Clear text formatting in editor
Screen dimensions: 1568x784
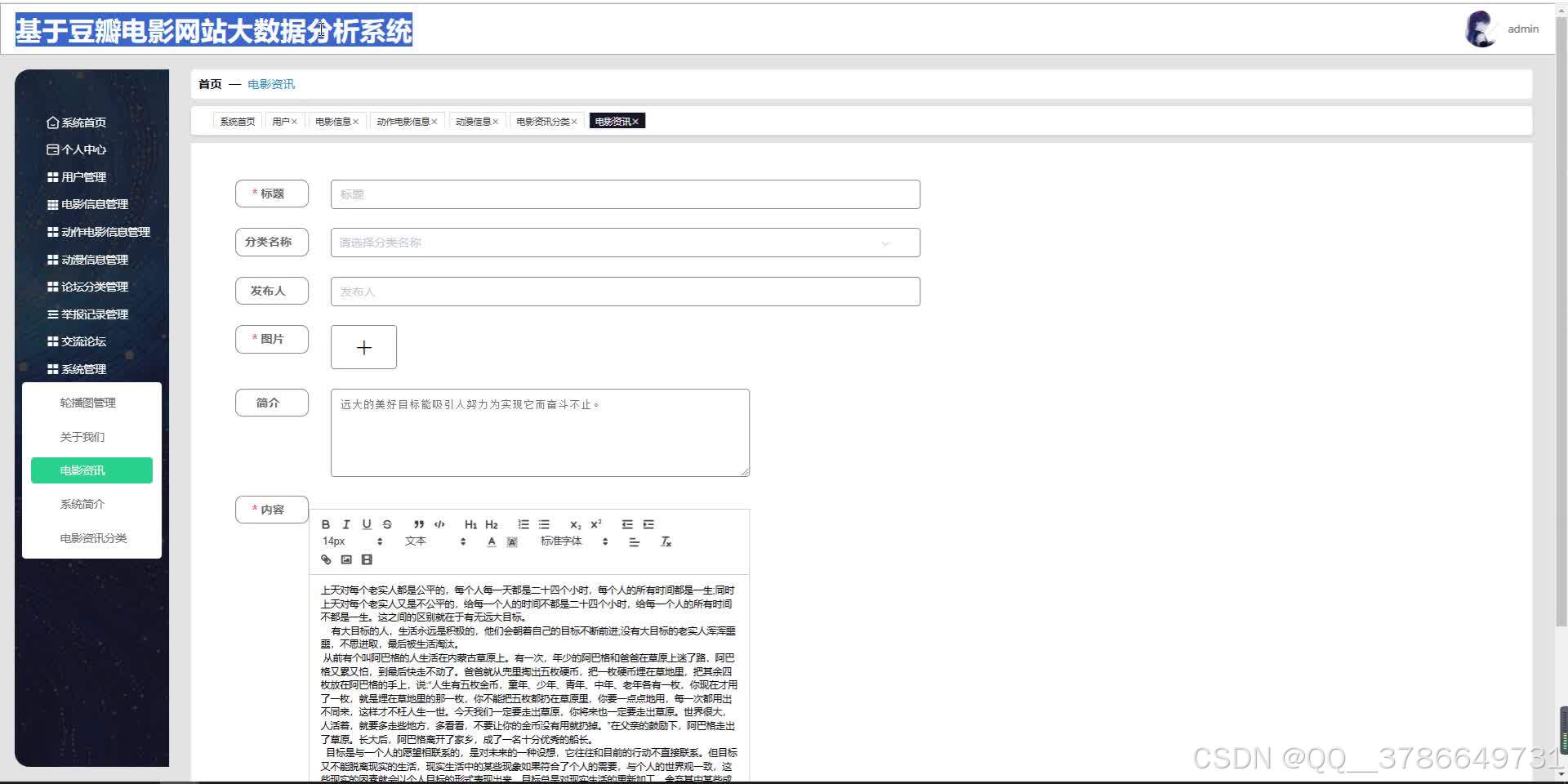pyautogui.click(x=666, y=541)
